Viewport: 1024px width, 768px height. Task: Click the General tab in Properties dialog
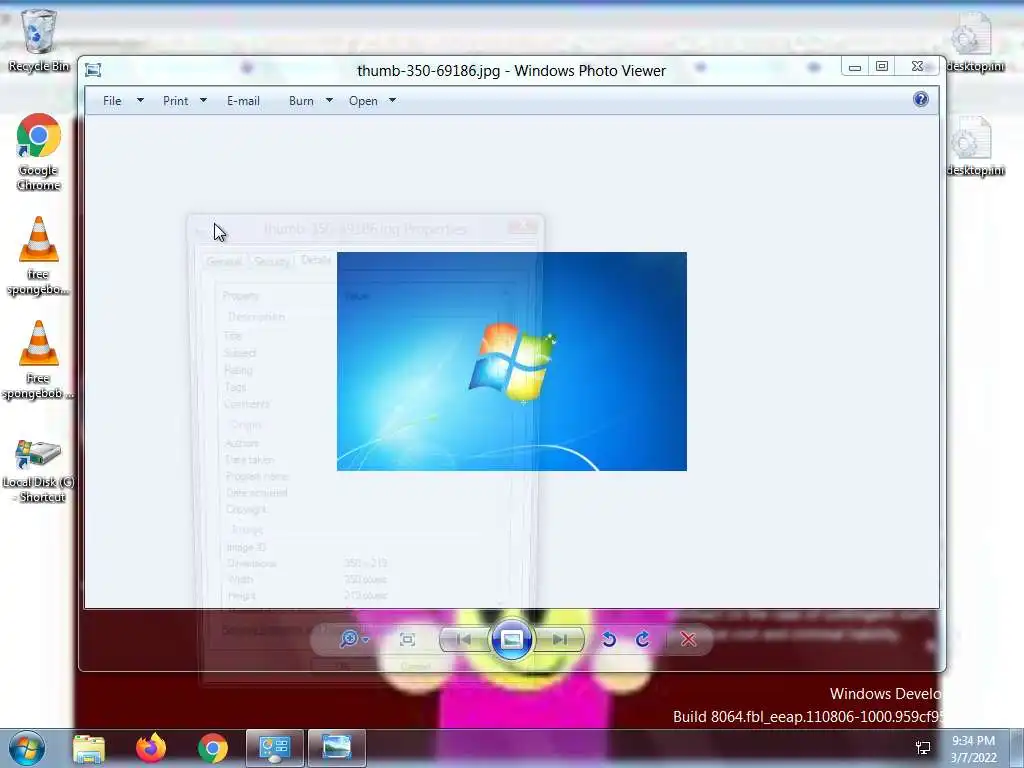pos(224,261)
